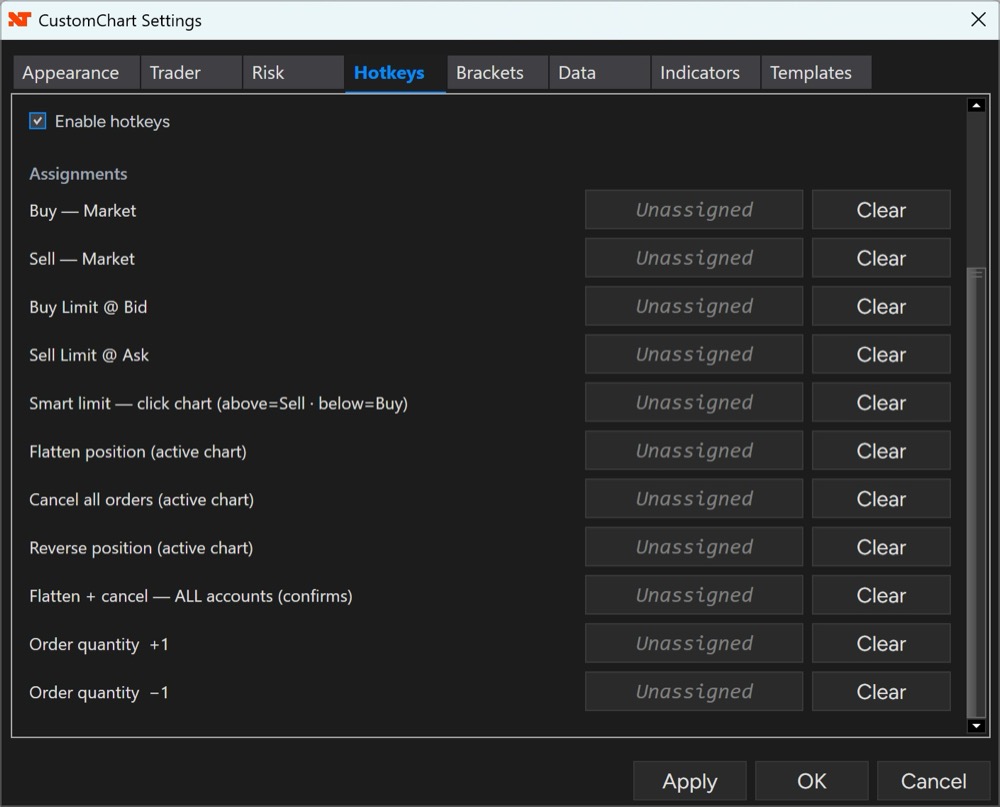Assign hotkey for Sell — Market

coord(694,258)
